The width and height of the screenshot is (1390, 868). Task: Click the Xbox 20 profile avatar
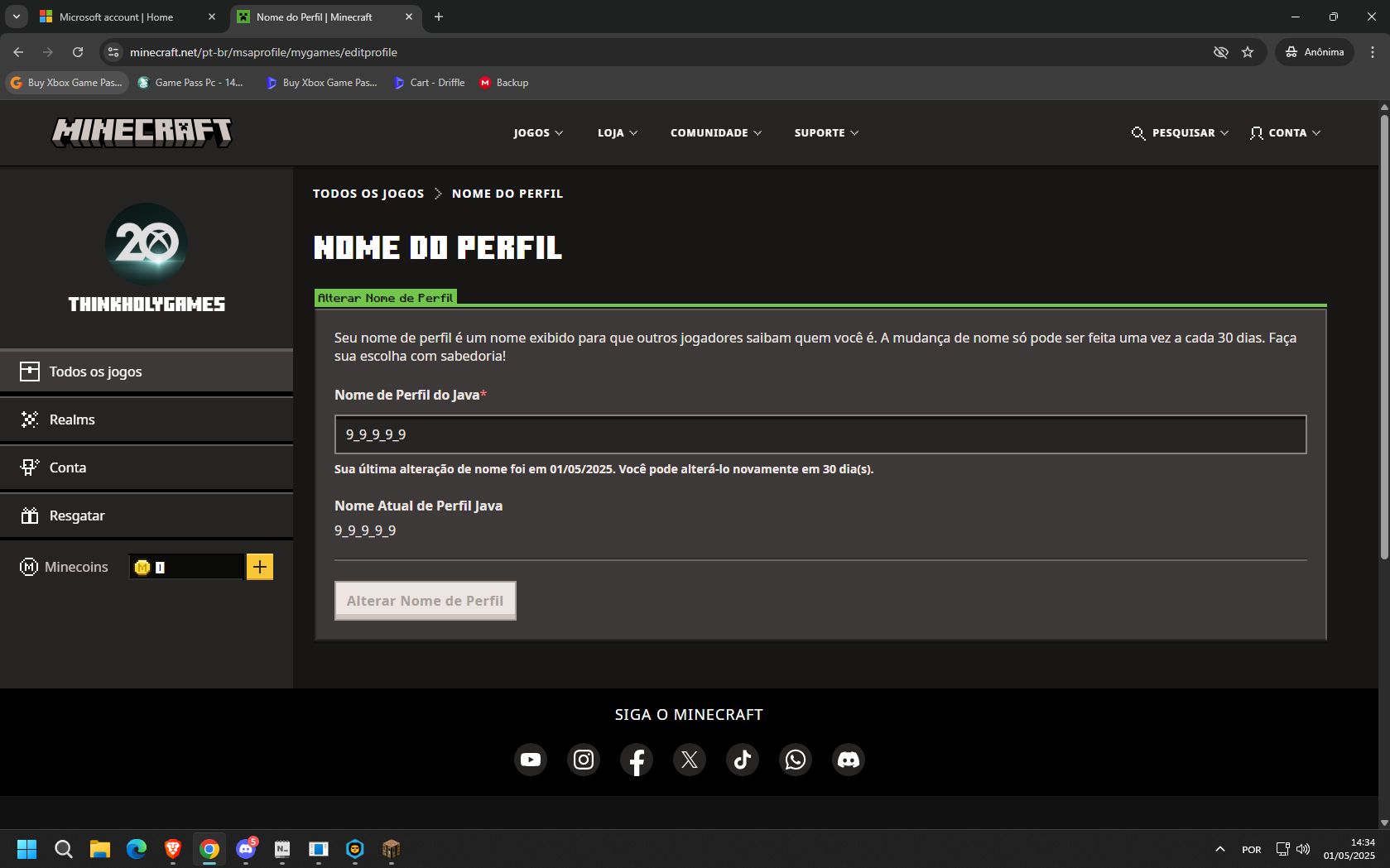pos(147,244)
